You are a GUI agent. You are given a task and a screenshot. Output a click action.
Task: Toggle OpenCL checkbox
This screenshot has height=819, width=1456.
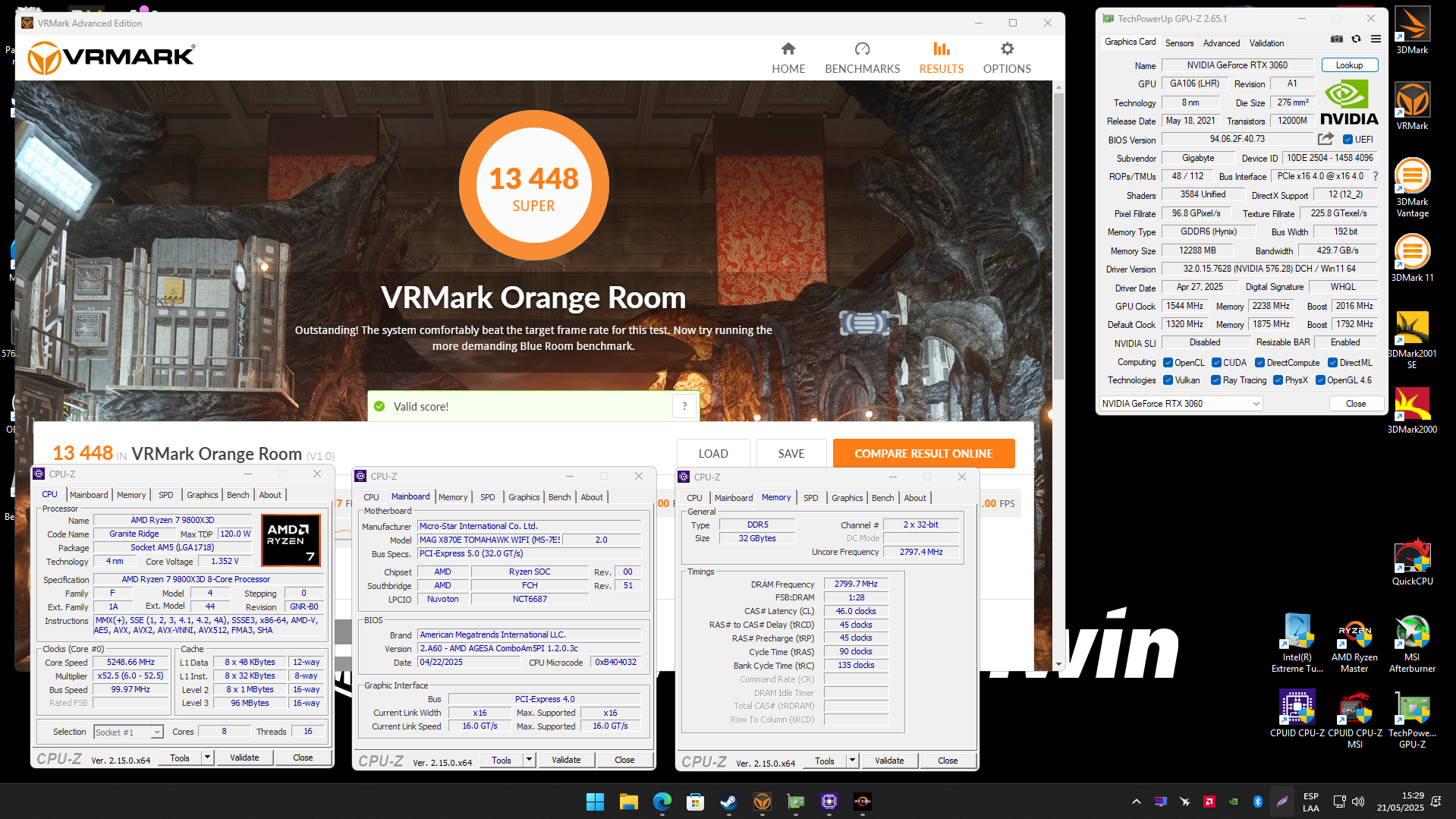coord(1168,363)
